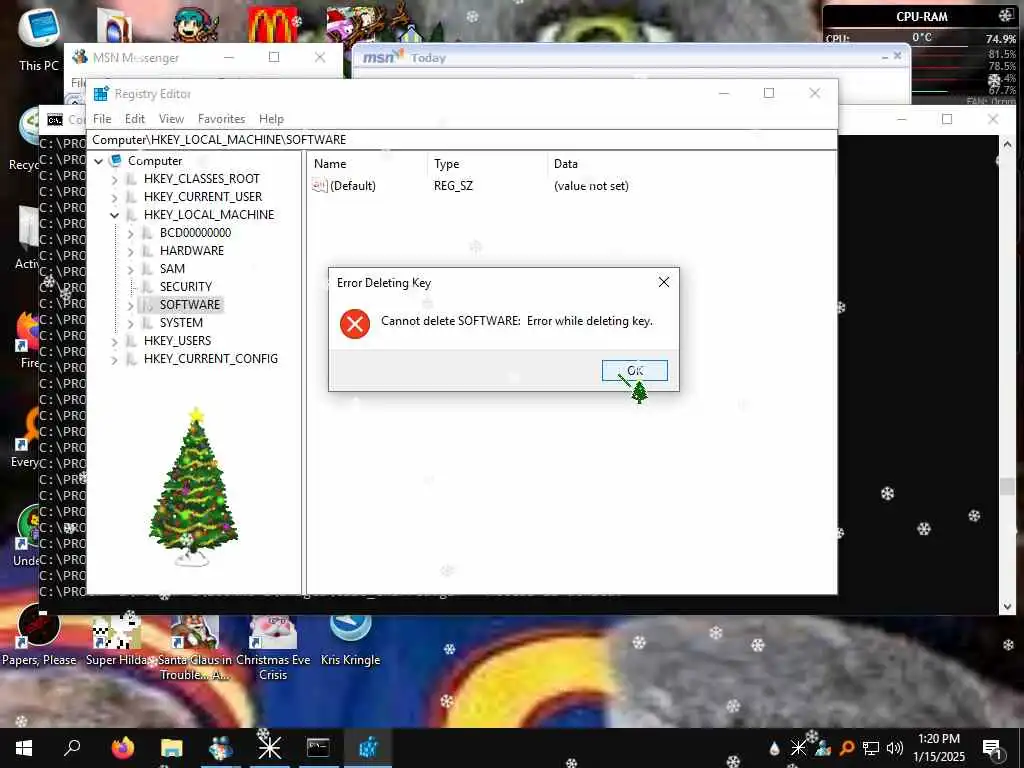Switch to Registry Editor taskbar button
The height and width of the screenshot is (768, 1024).
click(368, 748)
